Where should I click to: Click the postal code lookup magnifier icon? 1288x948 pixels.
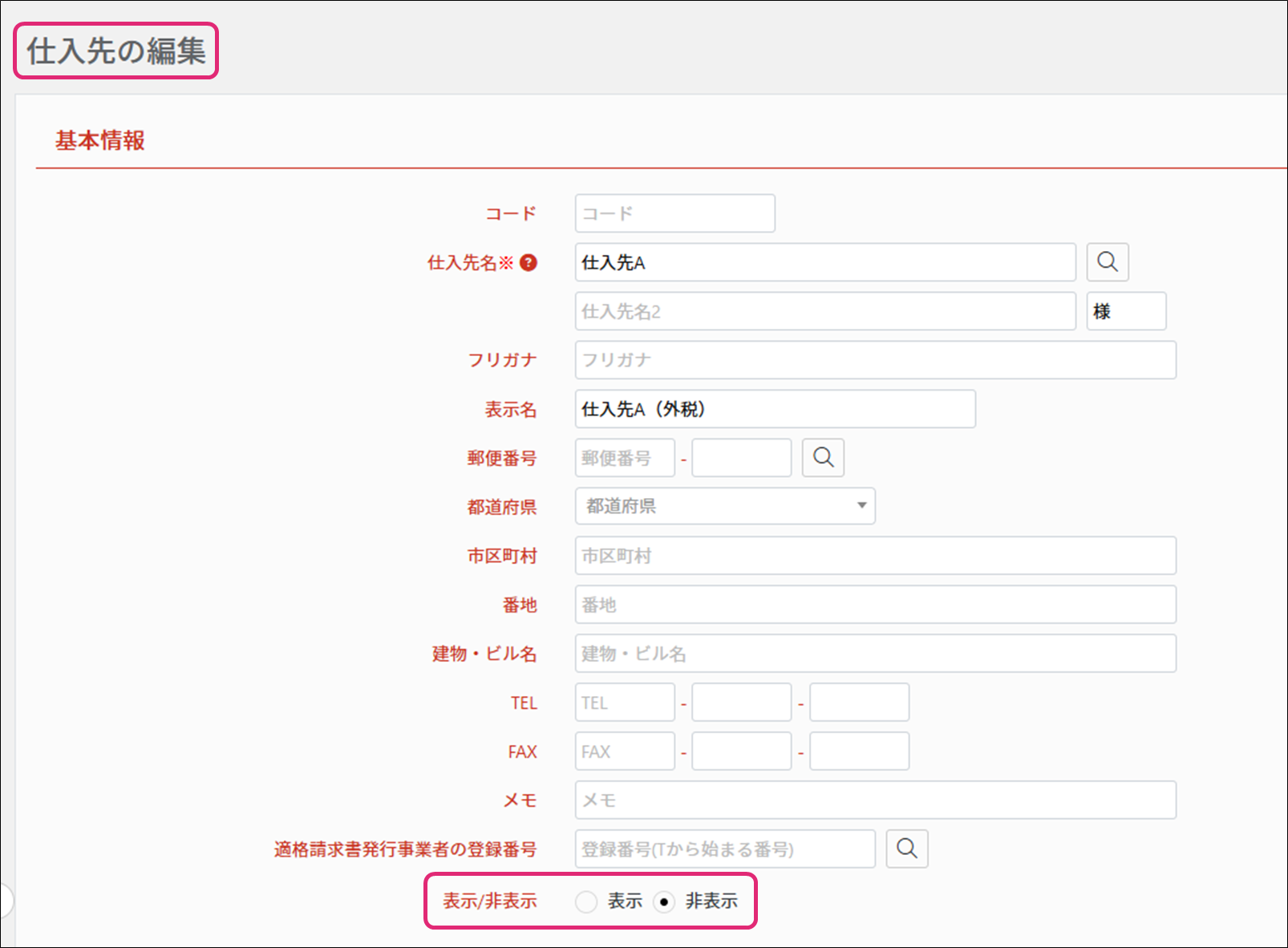823,458
